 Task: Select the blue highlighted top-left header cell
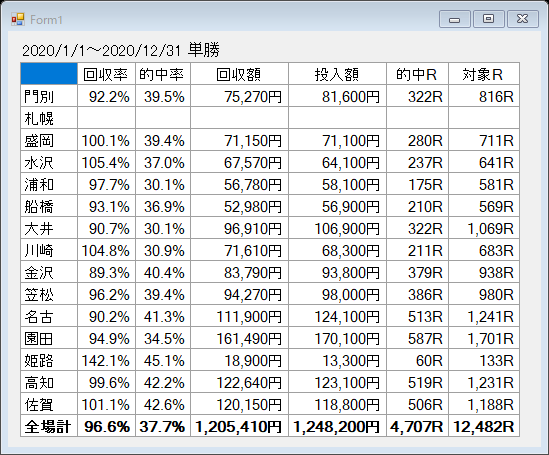pos(49,74)
